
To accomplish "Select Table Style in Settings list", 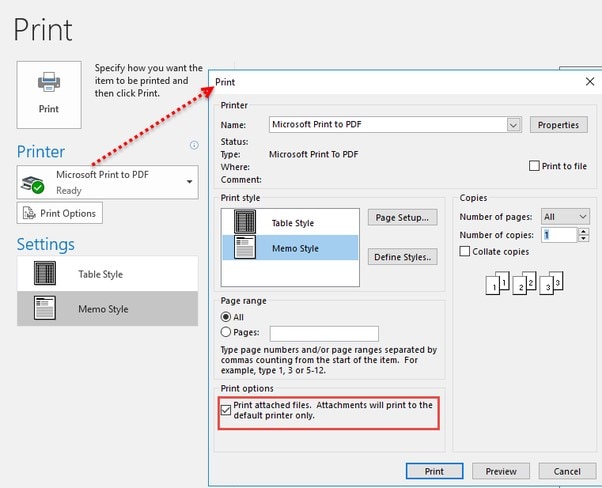I will pyautogui.click(x=108, y=274).
